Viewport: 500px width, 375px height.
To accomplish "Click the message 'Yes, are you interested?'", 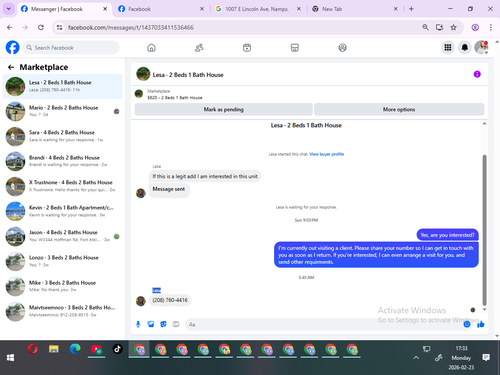I will [447, 235].
